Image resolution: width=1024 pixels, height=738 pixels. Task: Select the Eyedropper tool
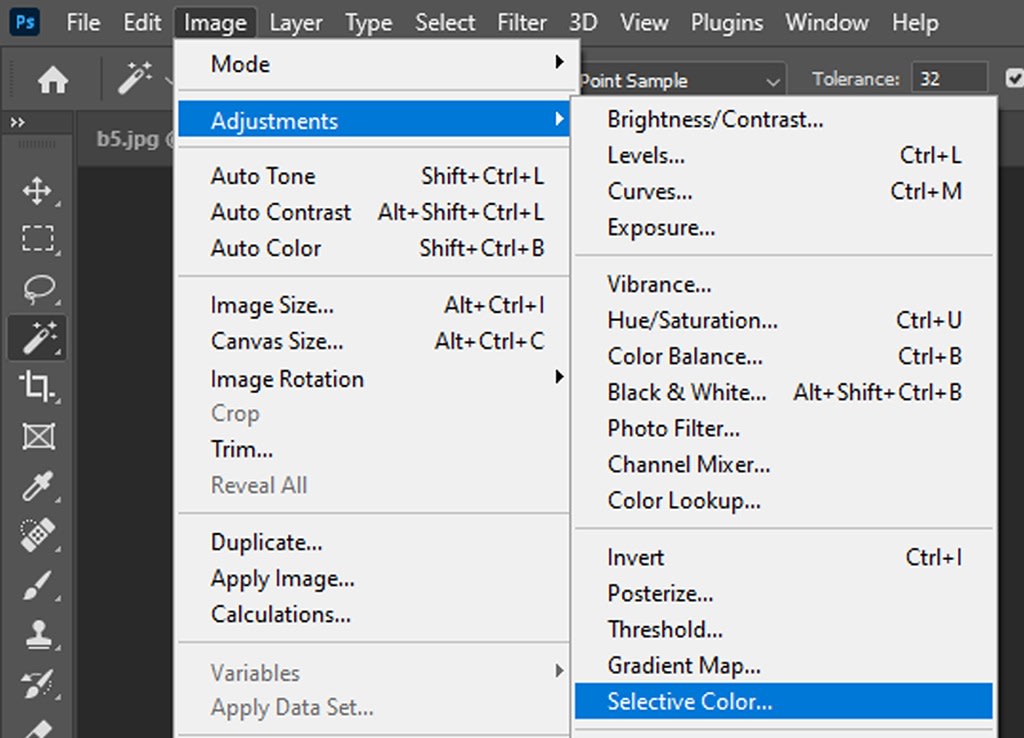click(37, 487)
